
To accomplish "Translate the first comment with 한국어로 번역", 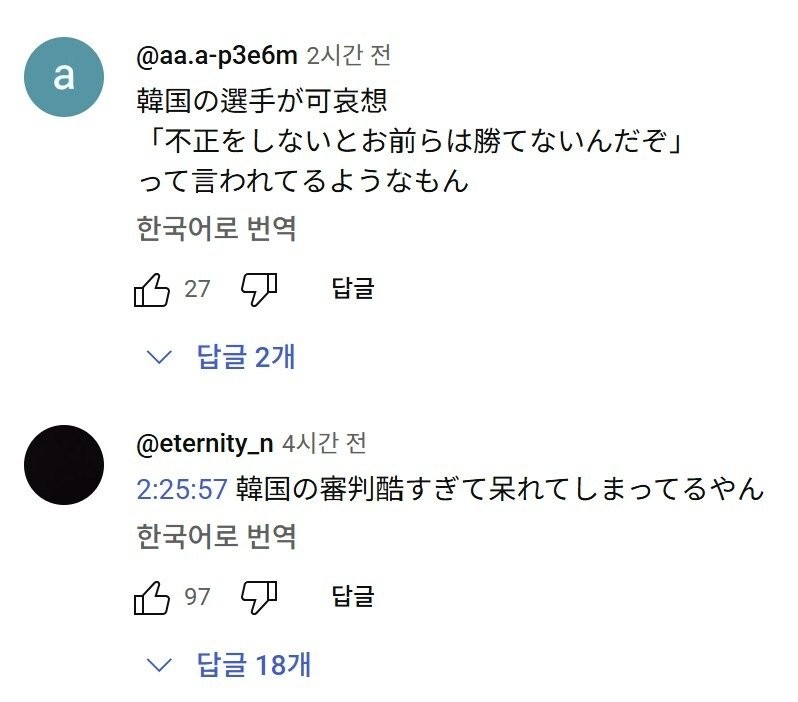I will click(x=216, y=228).
